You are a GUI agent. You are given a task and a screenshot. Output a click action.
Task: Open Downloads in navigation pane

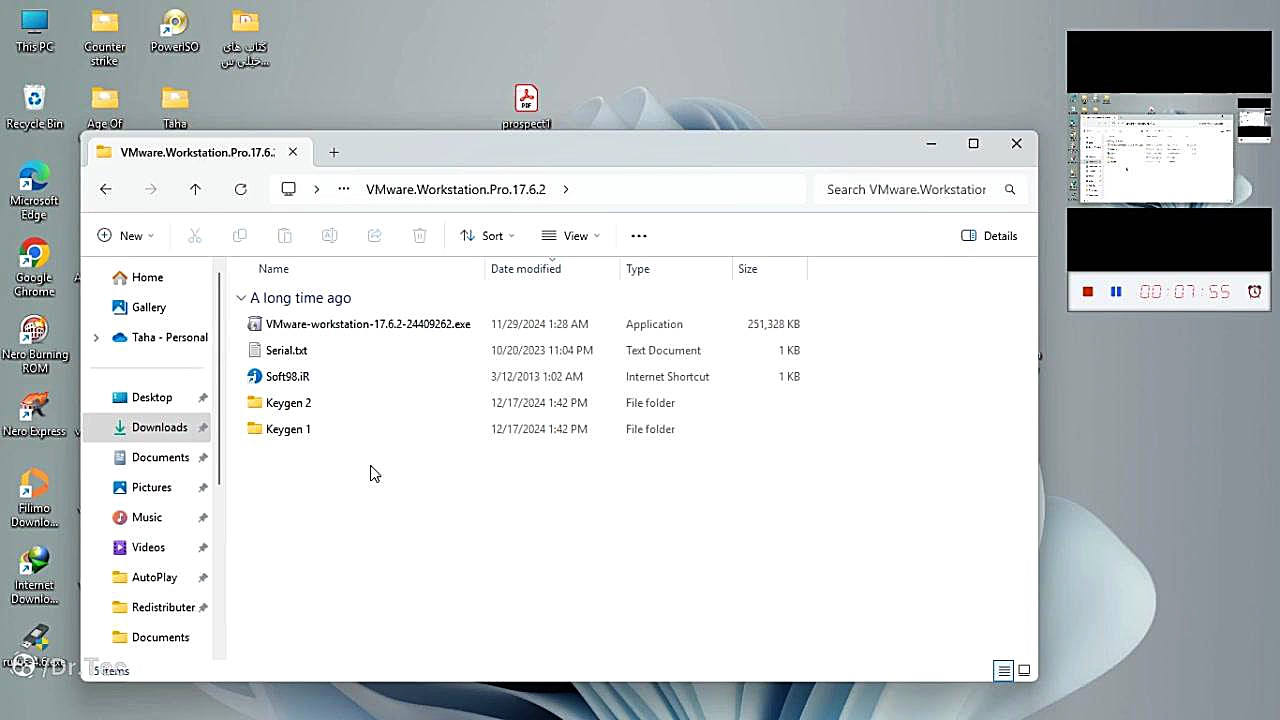pyautogui.click(x=147, y=428)
